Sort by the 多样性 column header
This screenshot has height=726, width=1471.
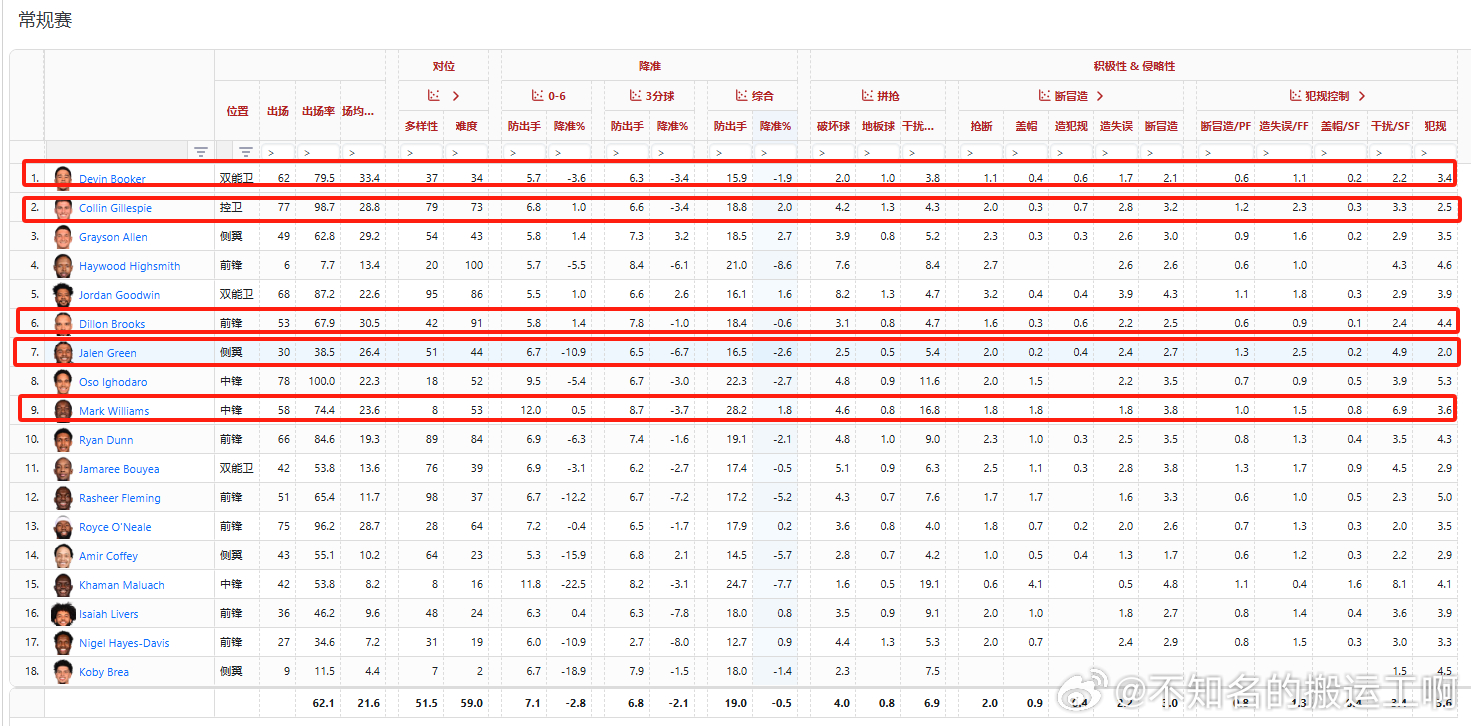pos(421,126)
